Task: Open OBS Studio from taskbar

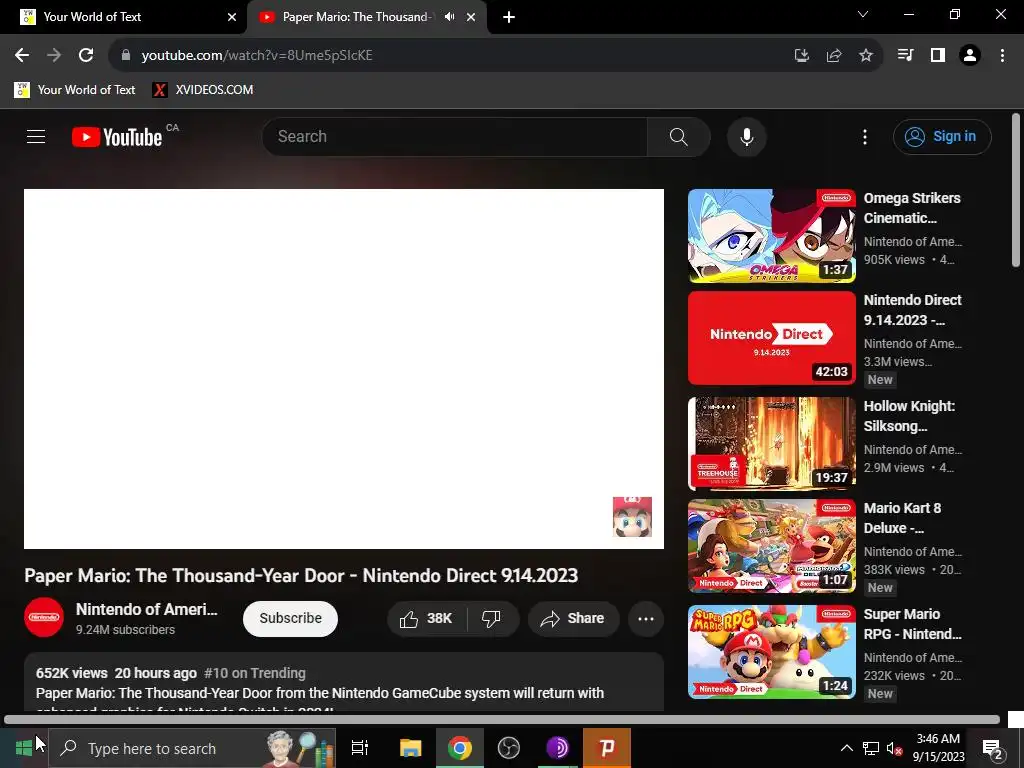Action: tap(508, 748)
